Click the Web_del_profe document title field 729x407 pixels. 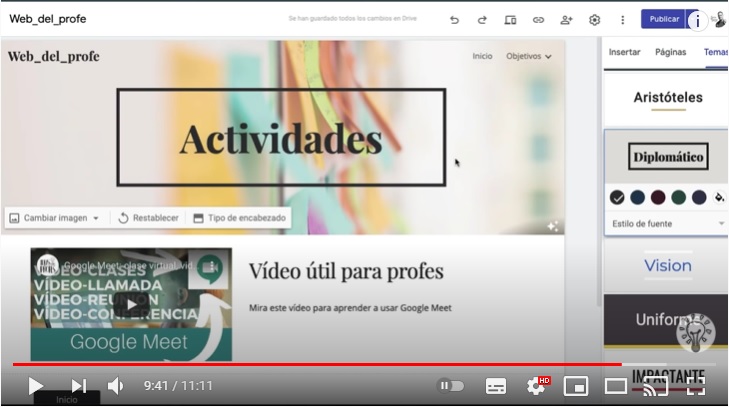pyautogui.click(x=48, y=19)
